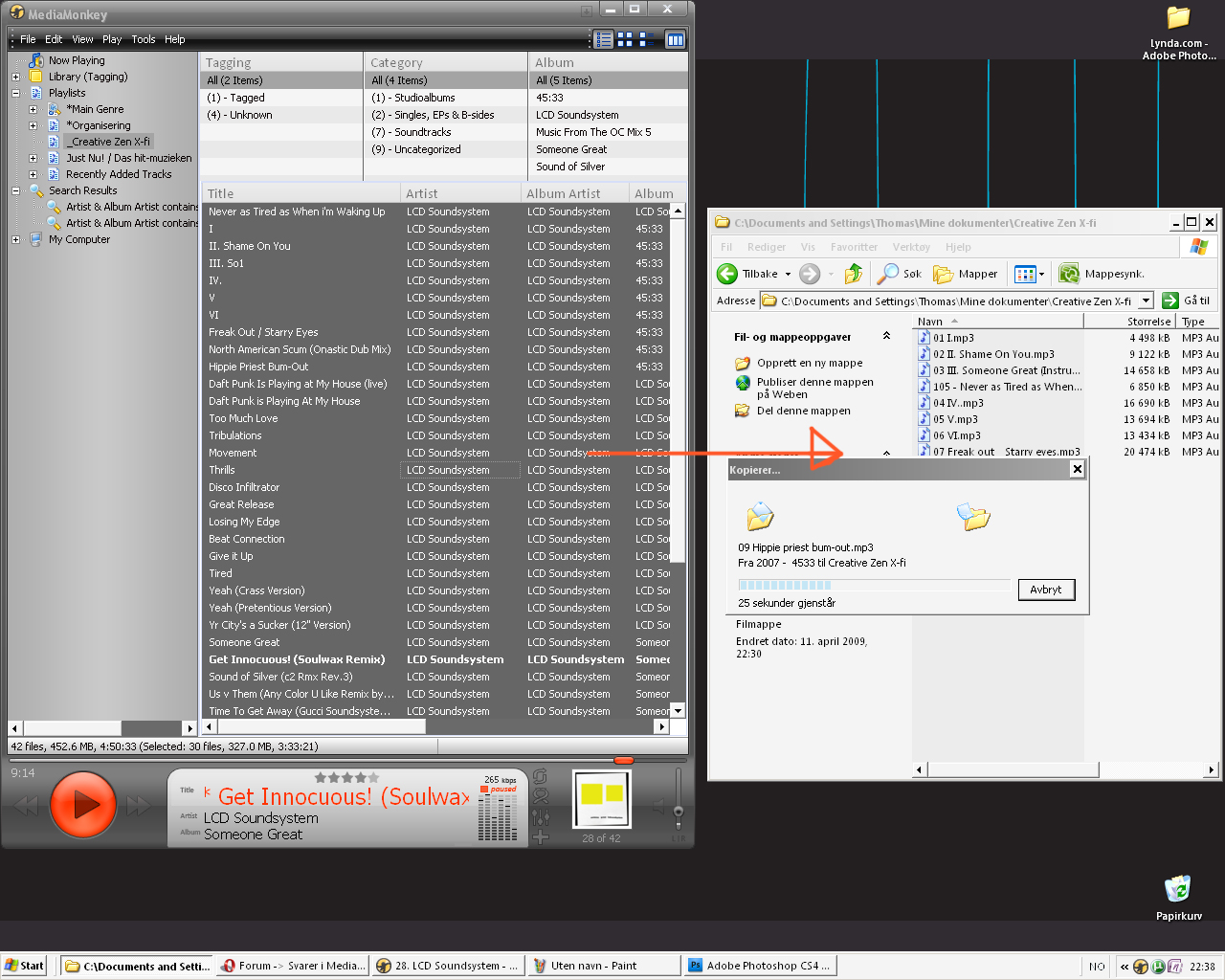Click Tilbake back button in Explorer
Screen dimensions: 1225x980
pyautogui.click(x=748, y=274)
